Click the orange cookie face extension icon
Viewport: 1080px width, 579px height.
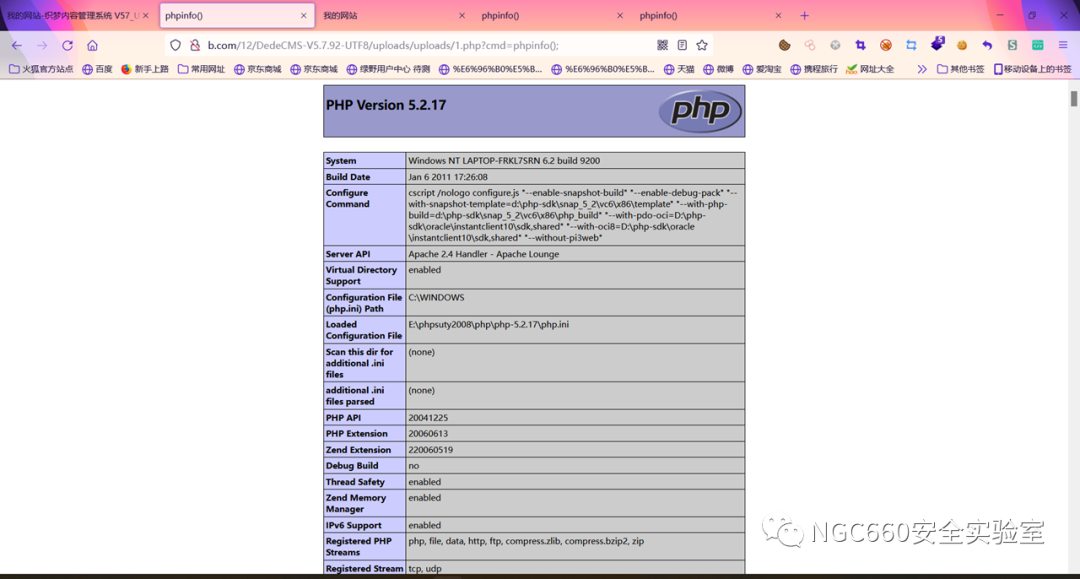(962, 45)
